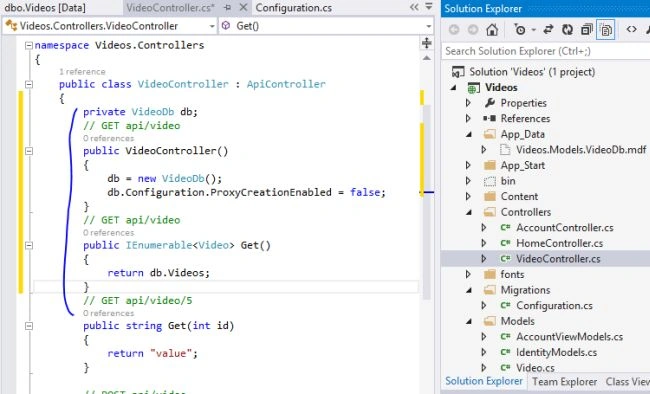Collapse the App_Data folder

[469, 134]
